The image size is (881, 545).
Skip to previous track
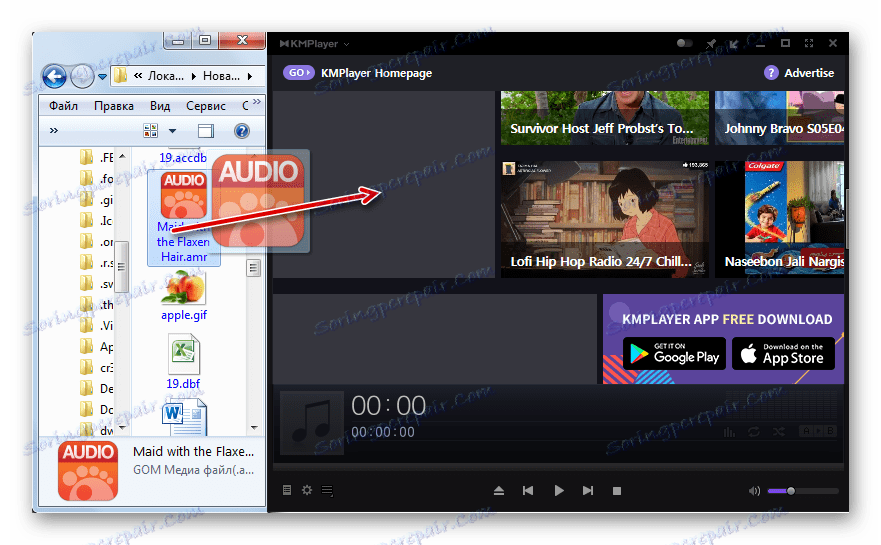(528, 490)
